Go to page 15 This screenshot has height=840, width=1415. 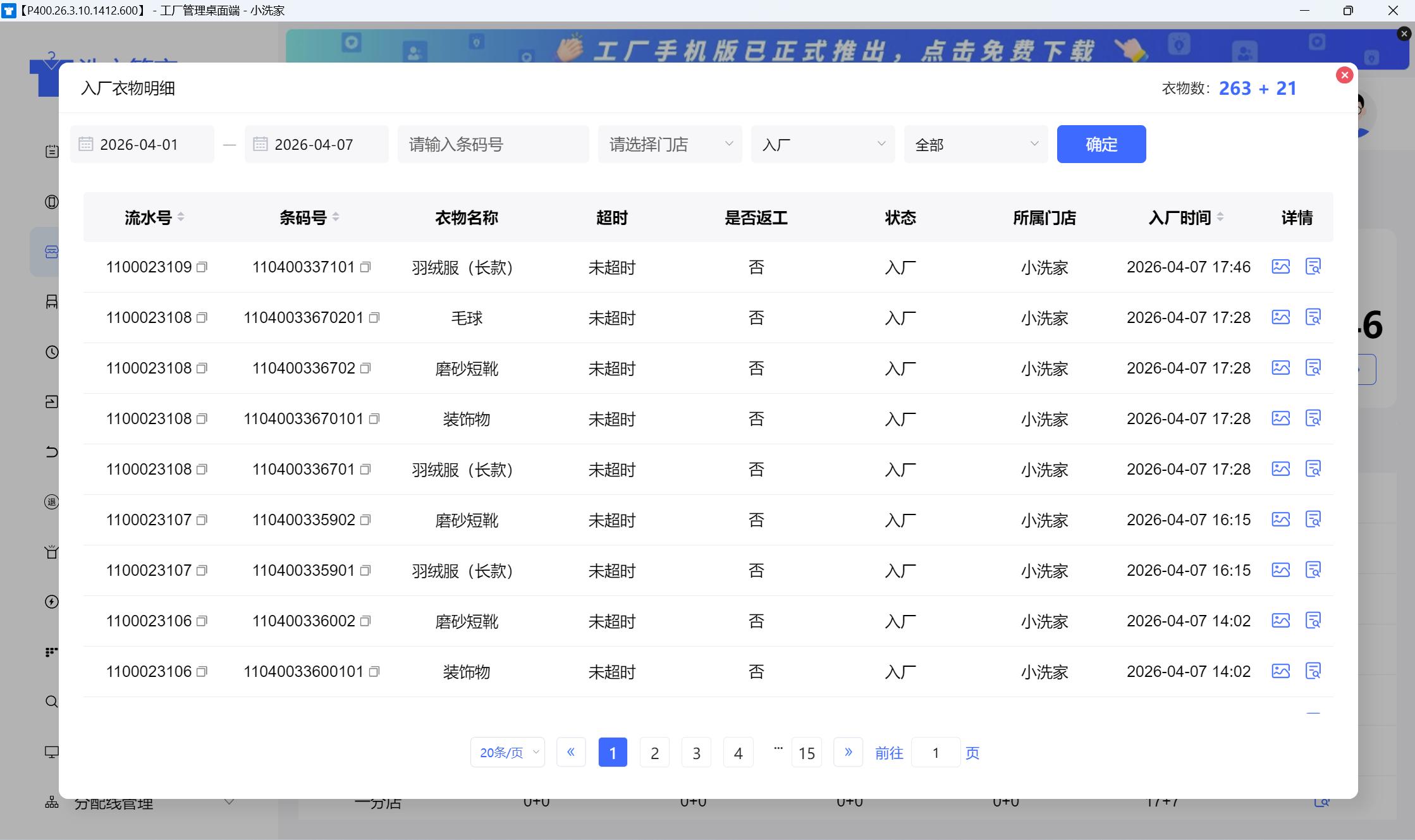pyautogui.click(x=806, y=752)
